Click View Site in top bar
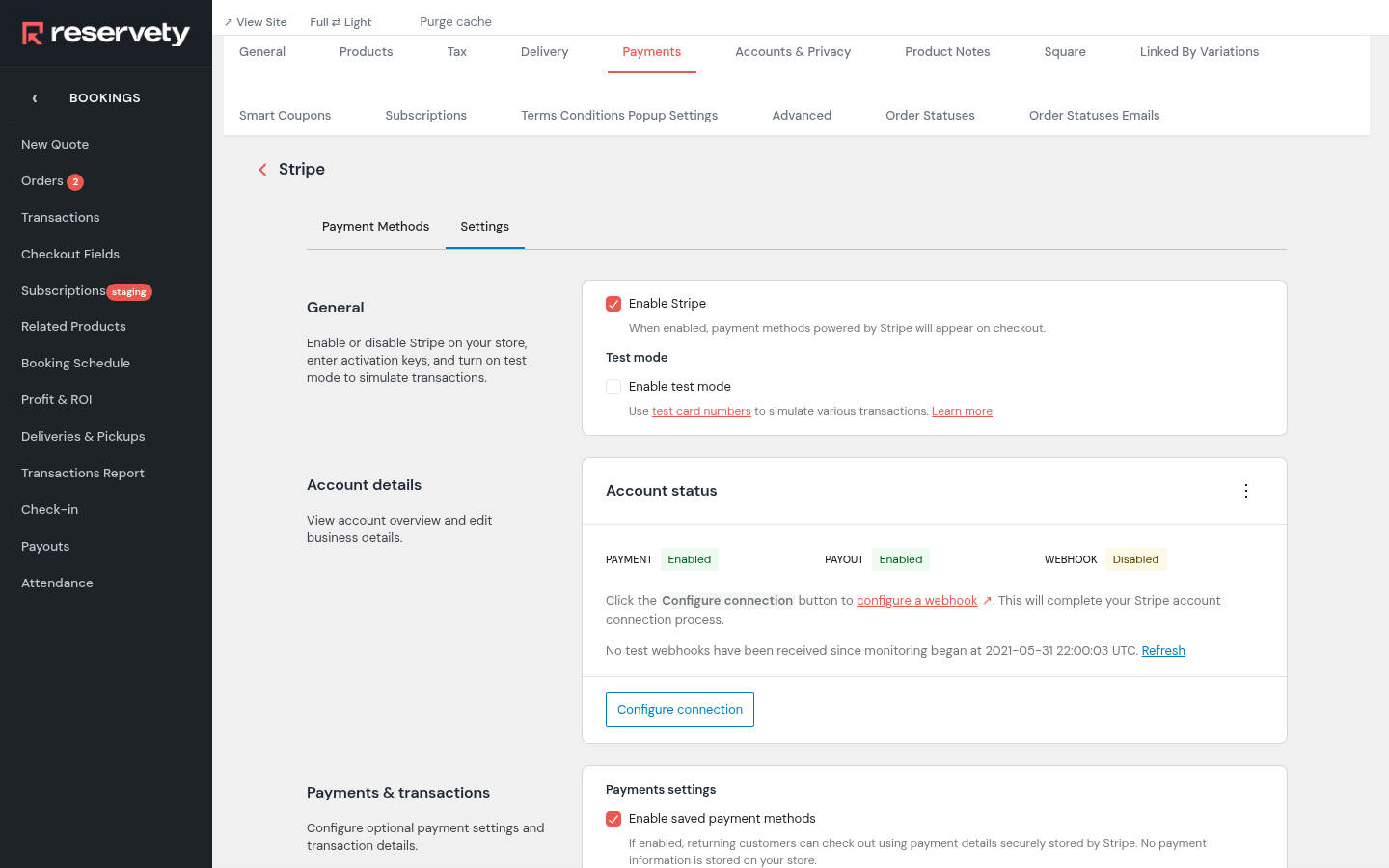1389x868 pixels. click(x=256, y=22)
